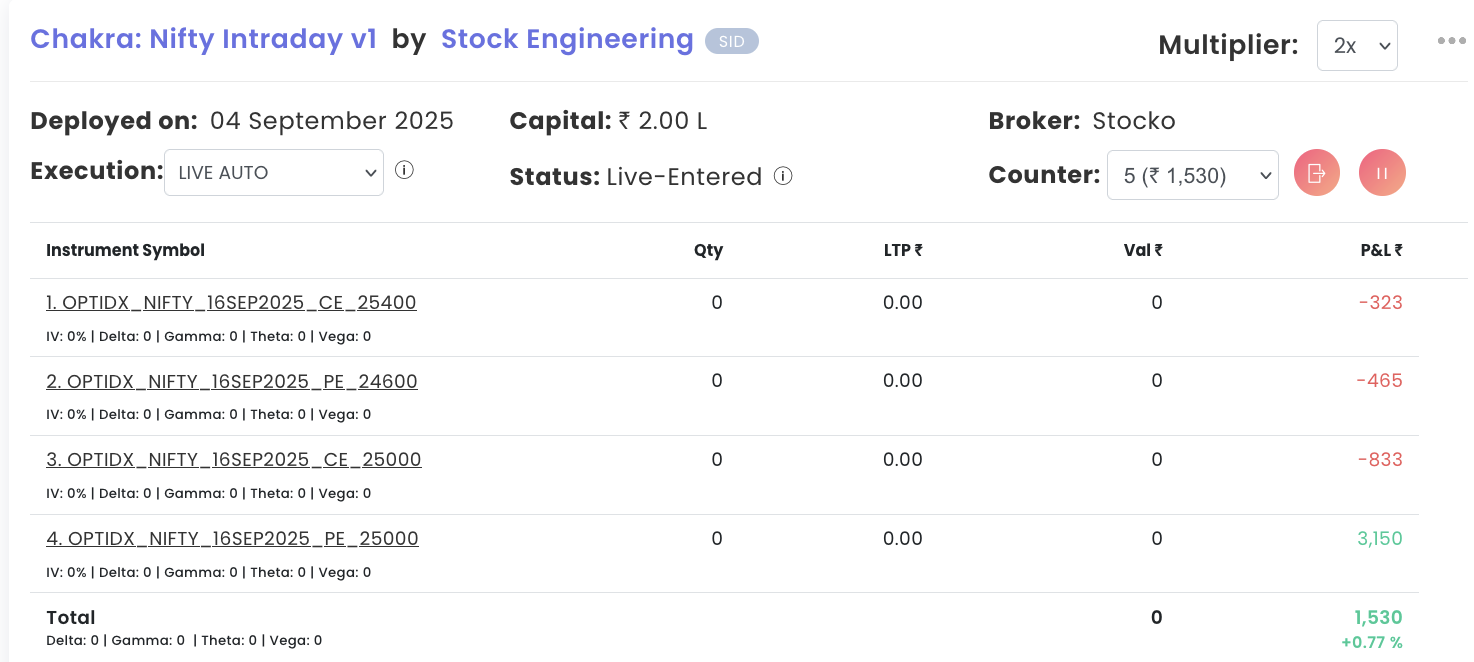Open the NIFTY 16SEP2025 PE 24600 instrument
Viewport: 1474px width, 662px height.
click(x=232, y=381)
